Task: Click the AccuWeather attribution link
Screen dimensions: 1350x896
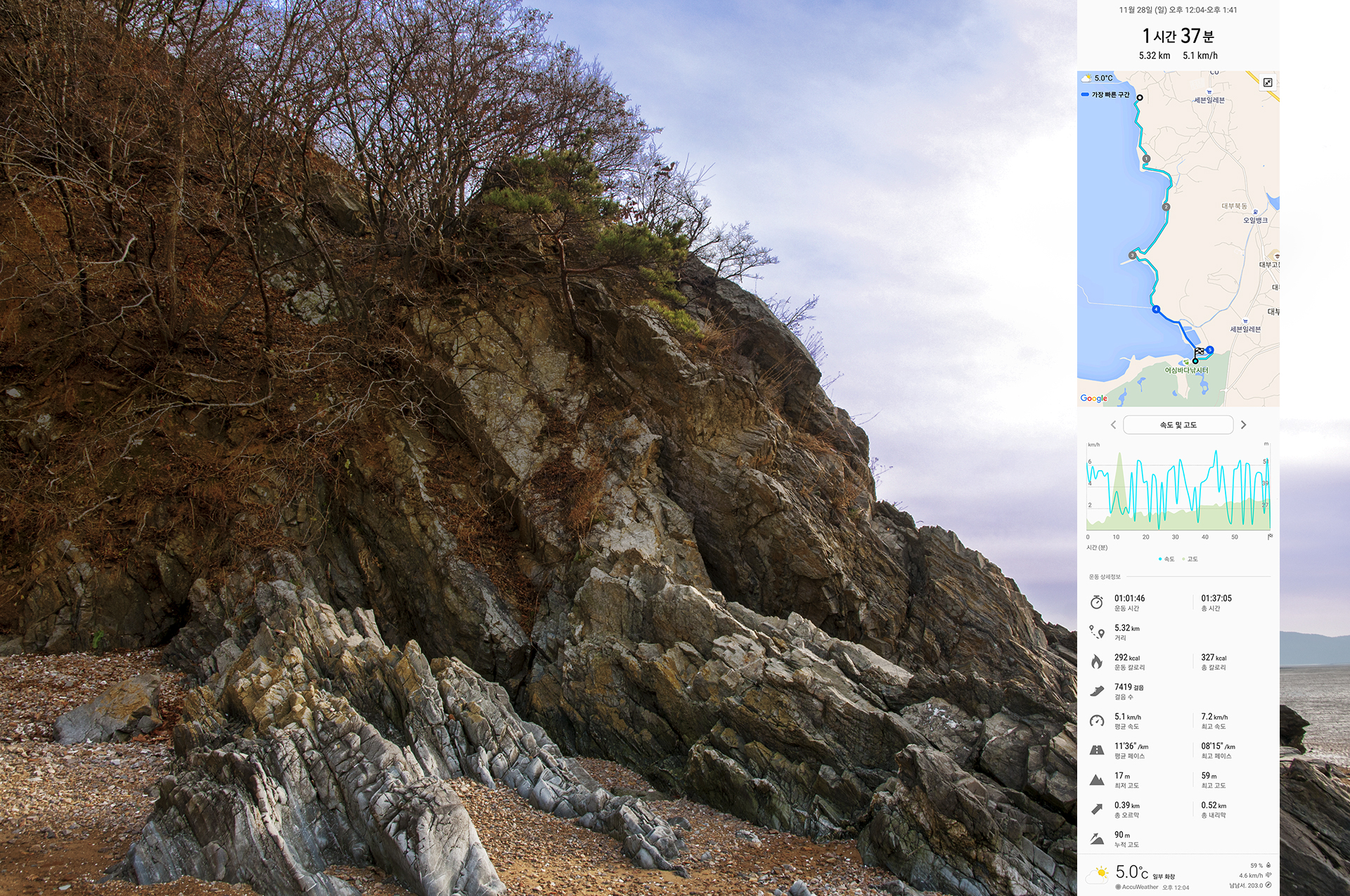Action: [x=1136, y=888]
